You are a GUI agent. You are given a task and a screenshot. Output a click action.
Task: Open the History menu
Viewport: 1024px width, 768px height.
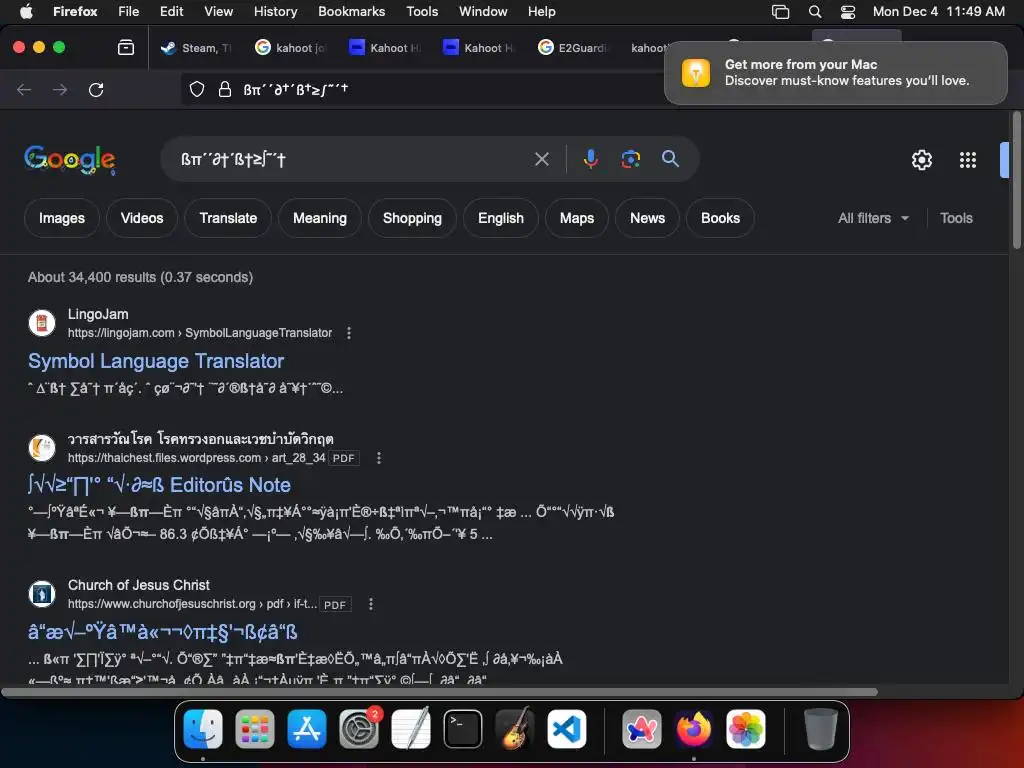point(275,12)
